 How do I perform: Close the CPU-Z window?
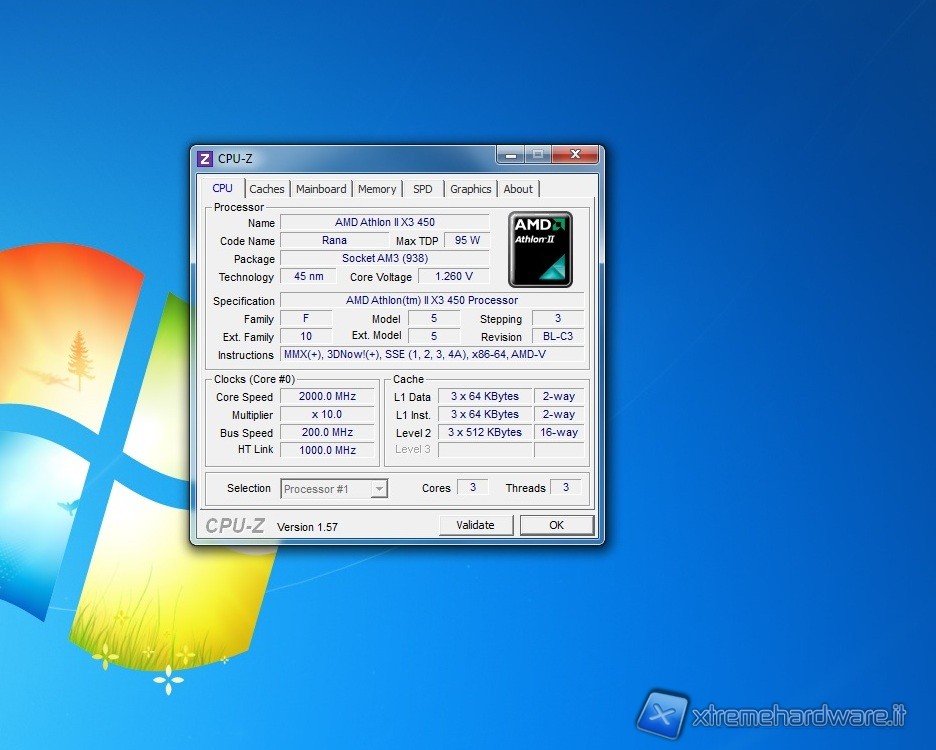point(575,155)
